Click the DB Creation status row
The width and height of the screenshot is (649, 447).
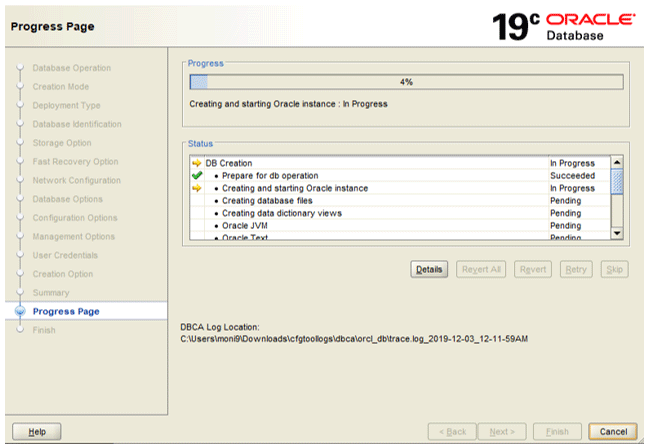tap(400, 163)
